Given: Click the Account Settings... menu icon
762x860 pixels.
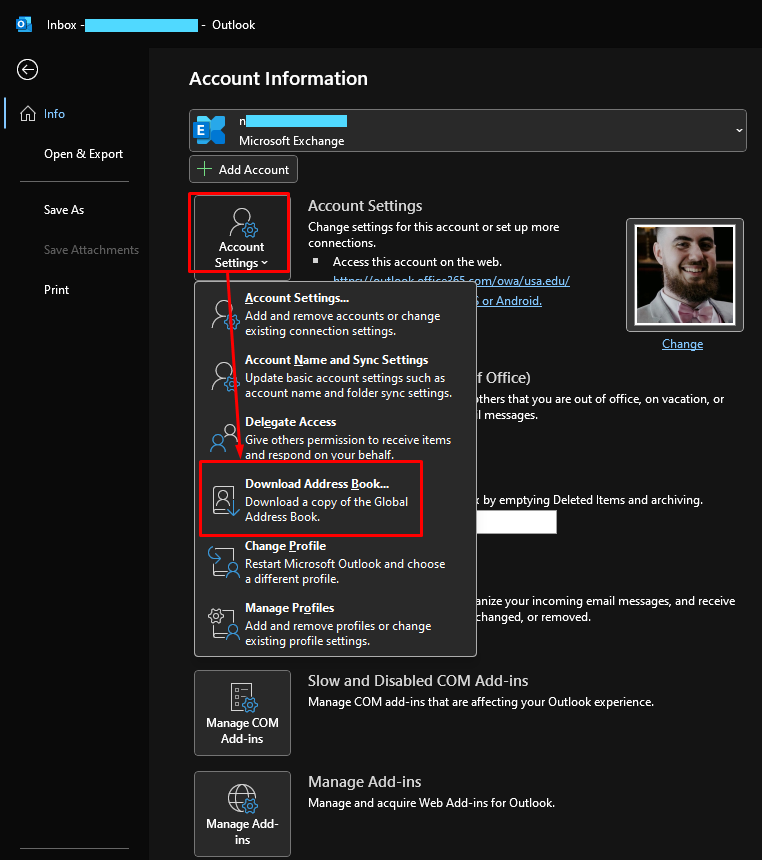Looking at the screenshot, I should (x=225, y=314).
